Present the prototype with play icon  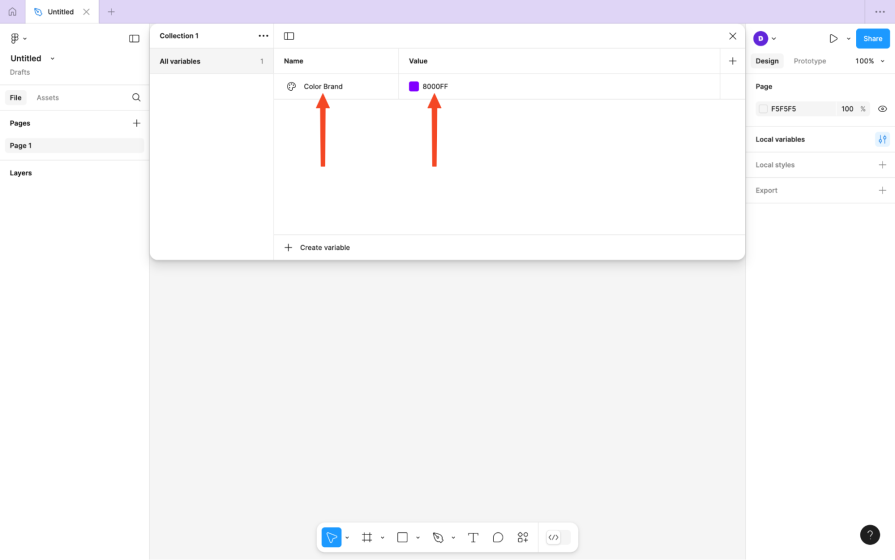point(833,39)
